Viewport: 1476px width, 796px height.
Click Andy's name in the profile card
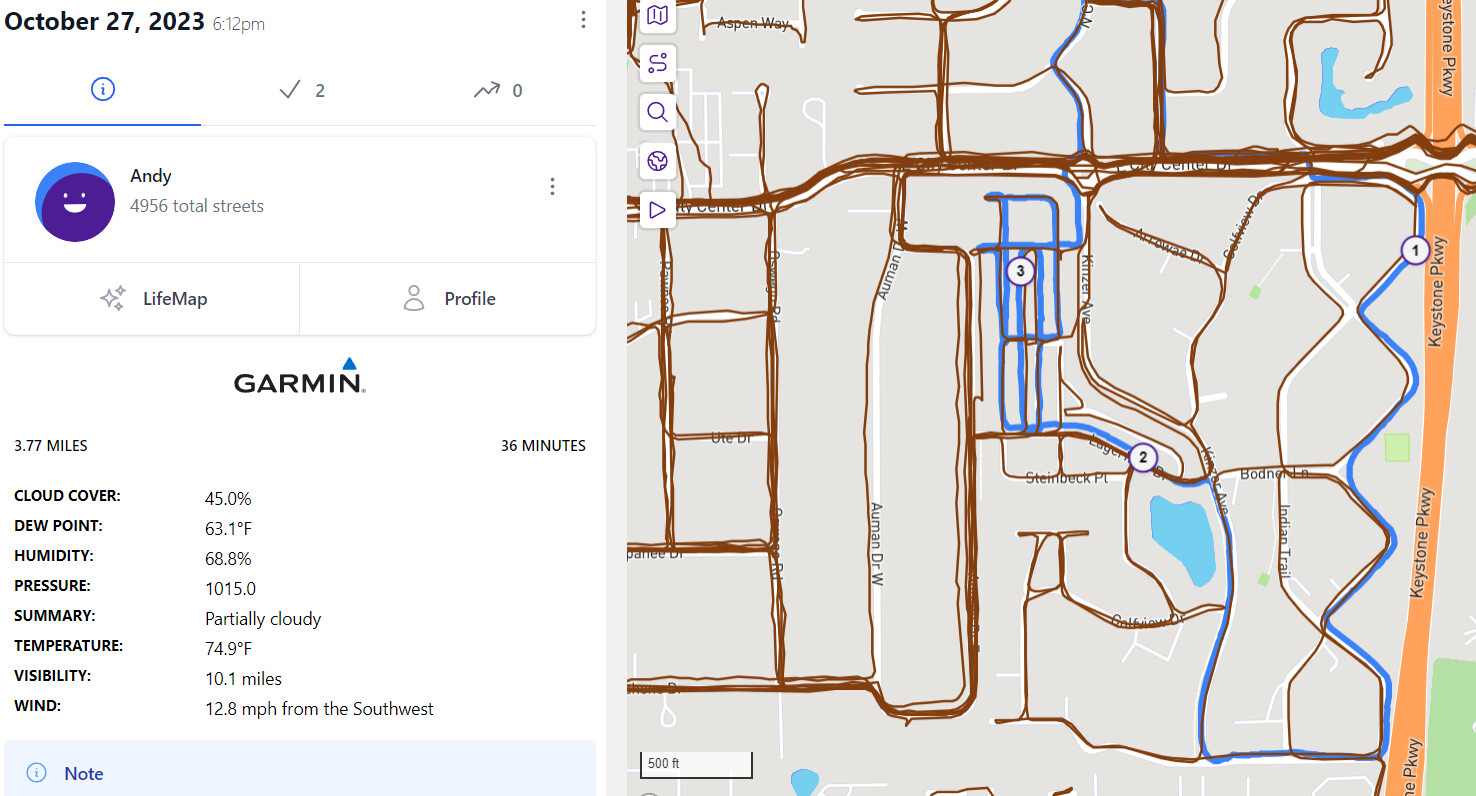[x=151, y=176]
